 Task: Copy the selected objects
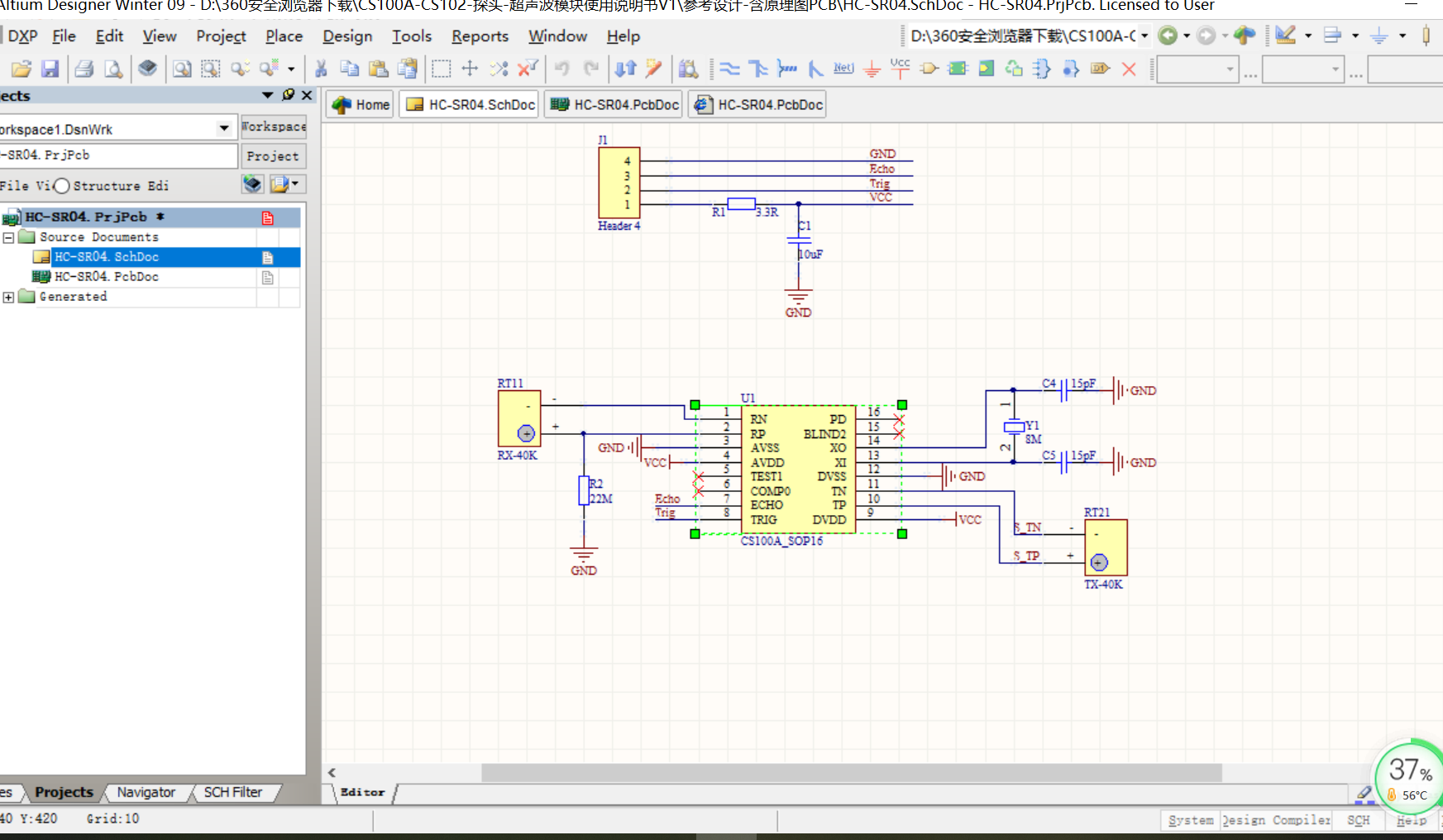[x=350, y=69]
